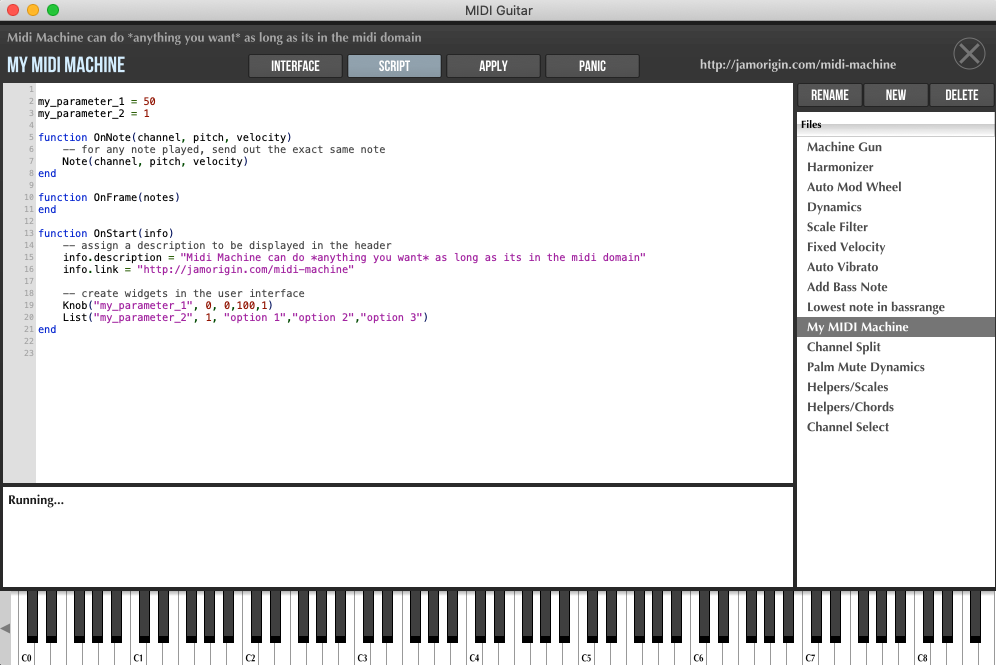Click line number 23 in the gutter

(x=29, y=353)
